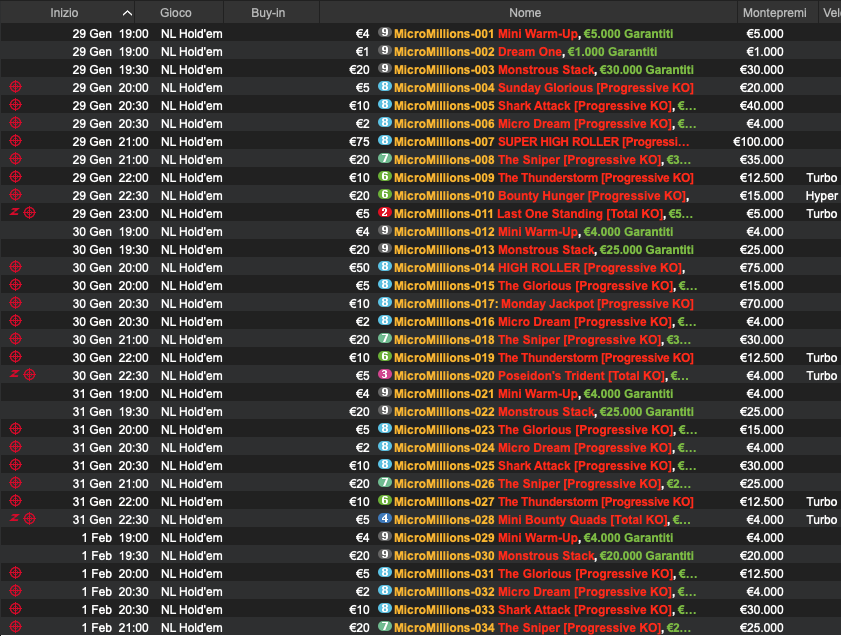Click the €40.000 prize pool of Shark Attack
The width and height of the screenshot is (841, 636).
762,106
